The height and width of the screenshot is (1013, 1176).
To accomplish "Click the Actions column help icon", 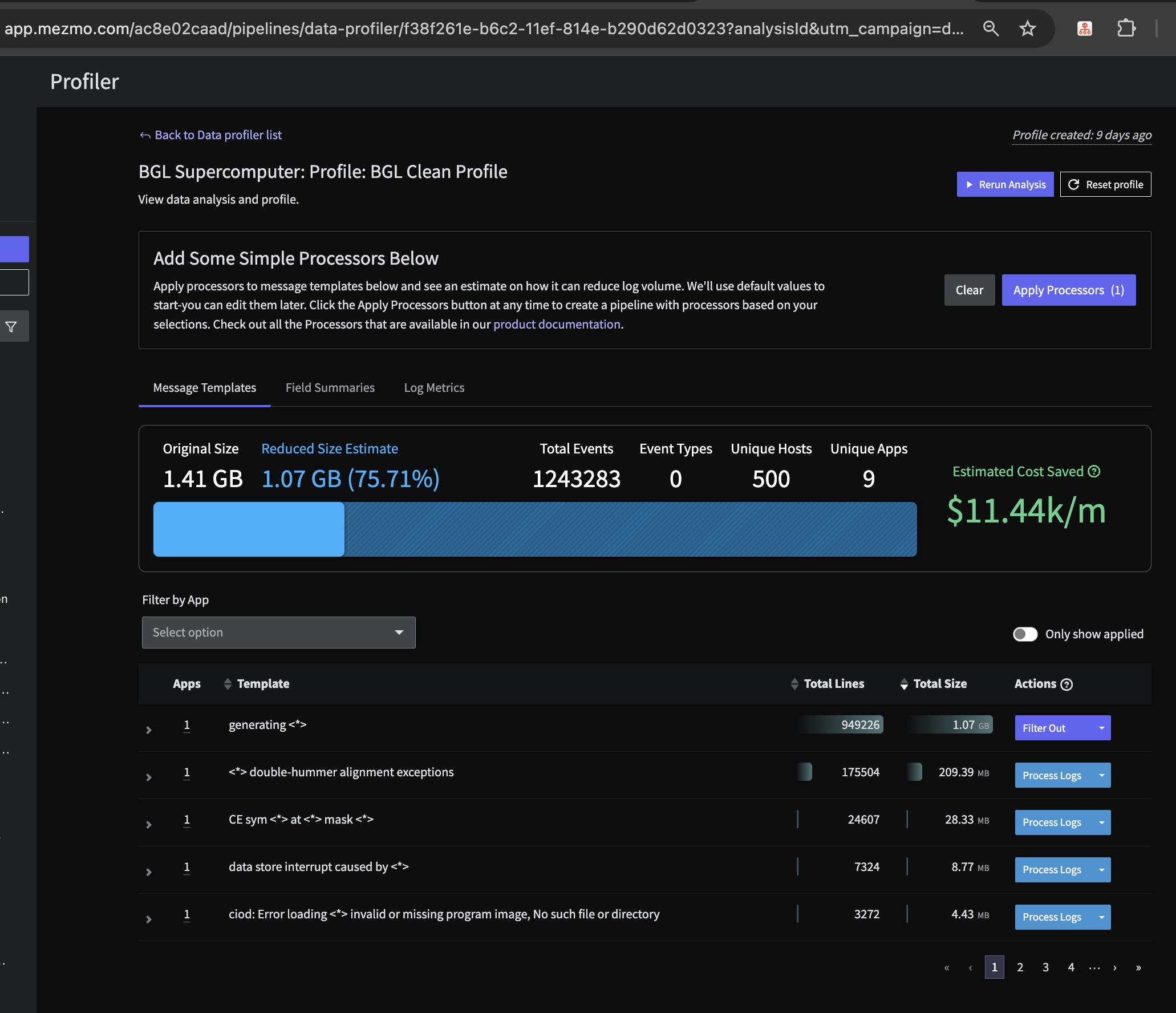I will [1066, 684].
